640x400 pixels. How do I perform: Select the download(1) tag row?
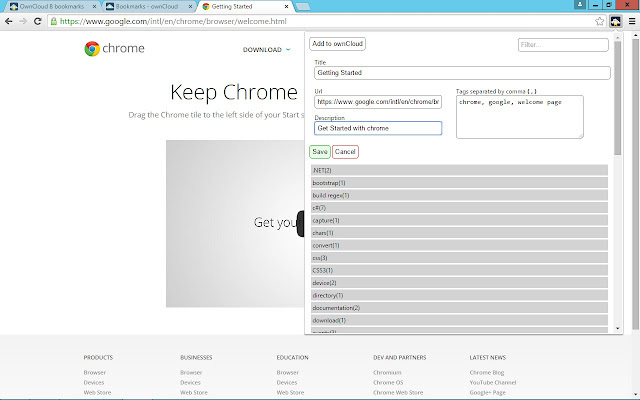pyautogui.click(x=459, y=320)
